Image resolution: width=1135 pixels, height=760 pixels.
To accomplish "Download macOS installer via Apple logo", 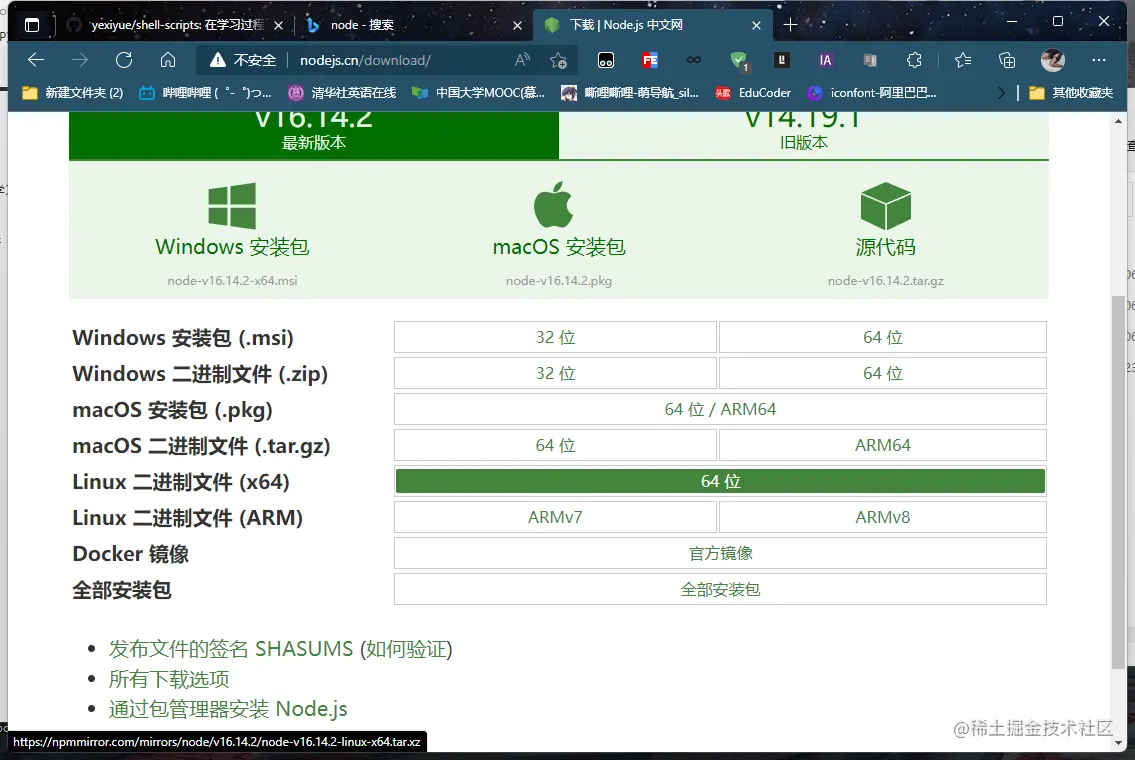I will [x=554, y=205].
